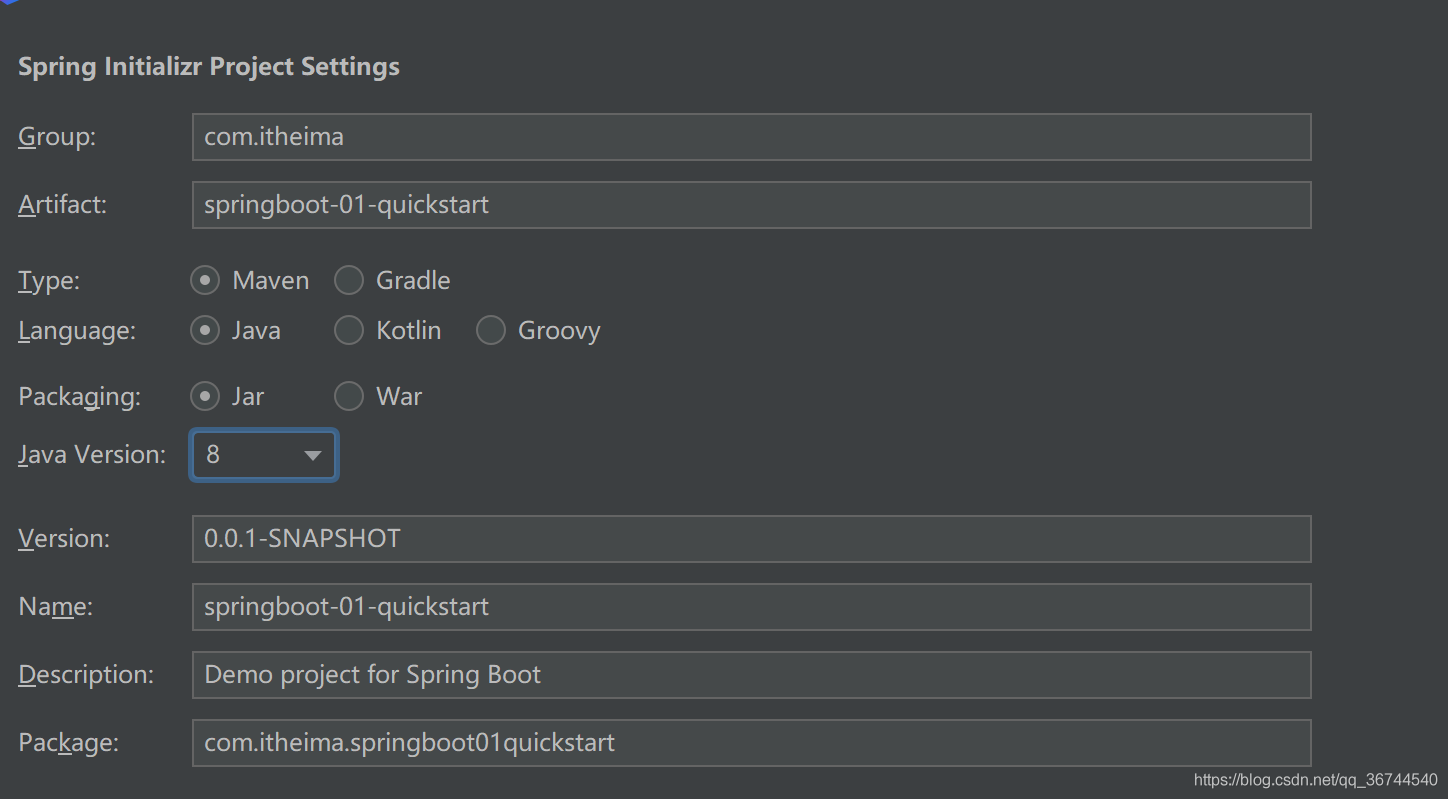Click the Java Version dropdown arrow
Image resolution: width=1448 pixels, height=799 pixels.
pos(313,456)
